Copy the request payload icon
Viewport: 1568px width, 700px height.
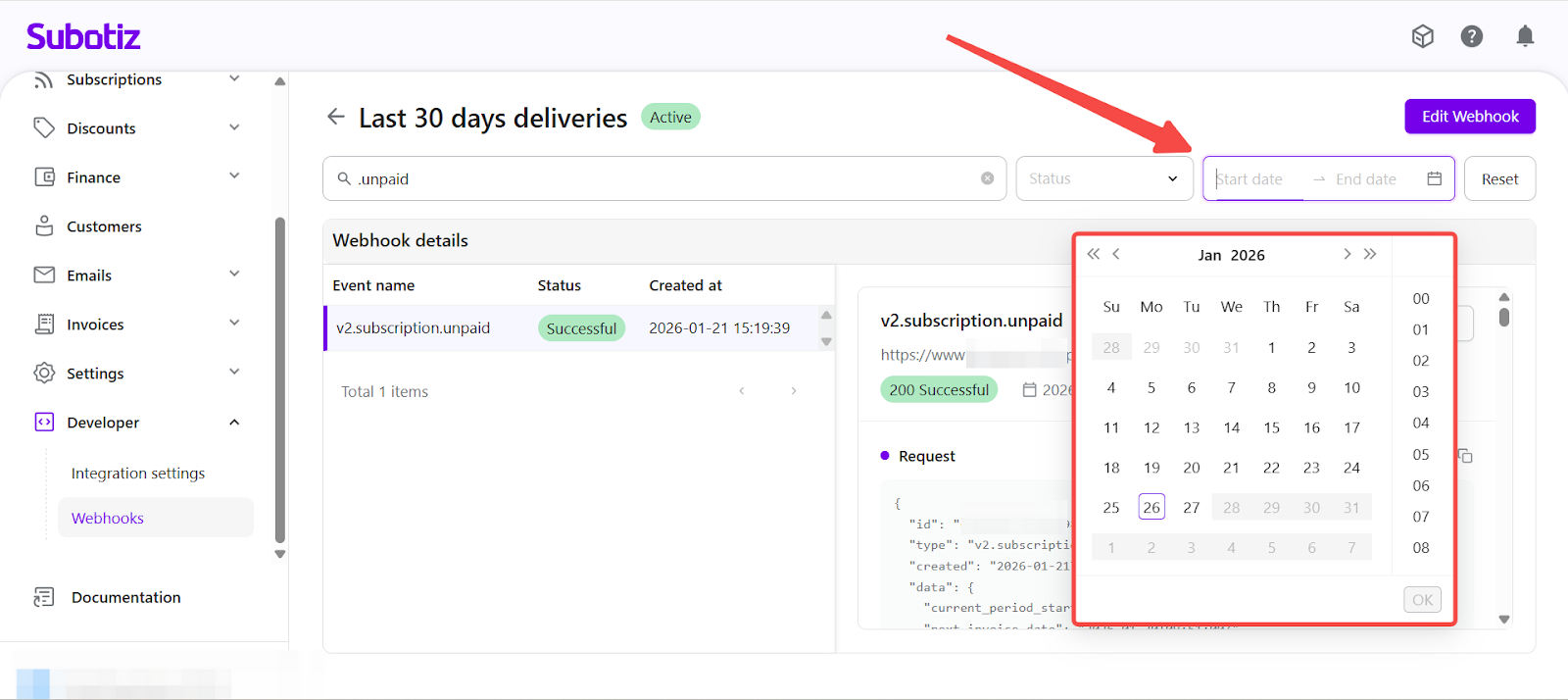pyautogui.click(x=1465, y=456)
